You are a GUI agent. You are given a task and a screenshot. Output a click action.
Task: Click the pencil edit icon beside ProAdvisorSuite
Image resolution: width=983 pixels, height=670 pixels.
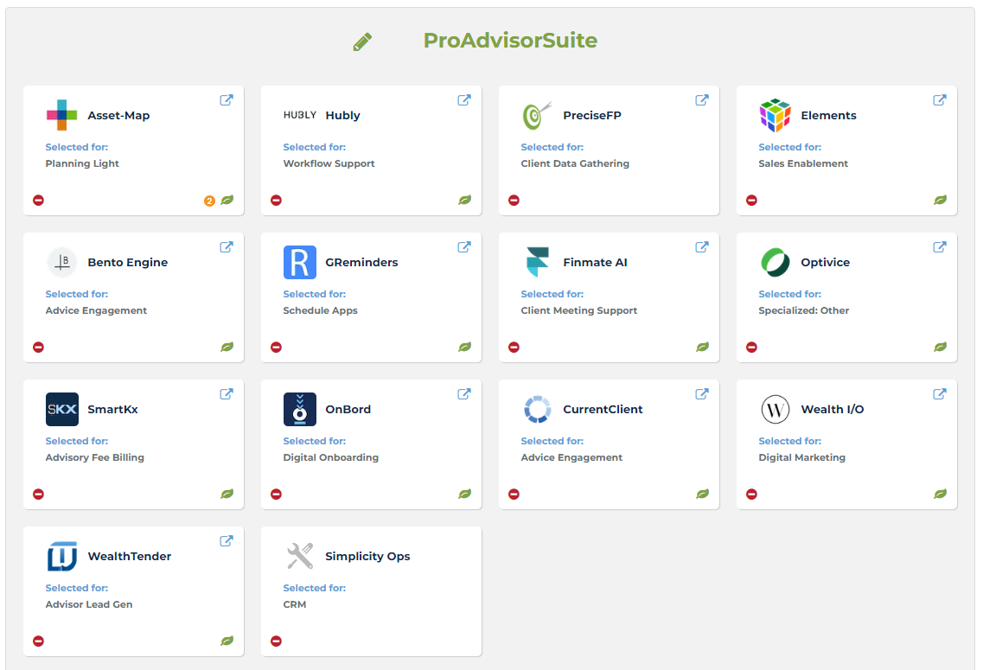click(362, 42)
